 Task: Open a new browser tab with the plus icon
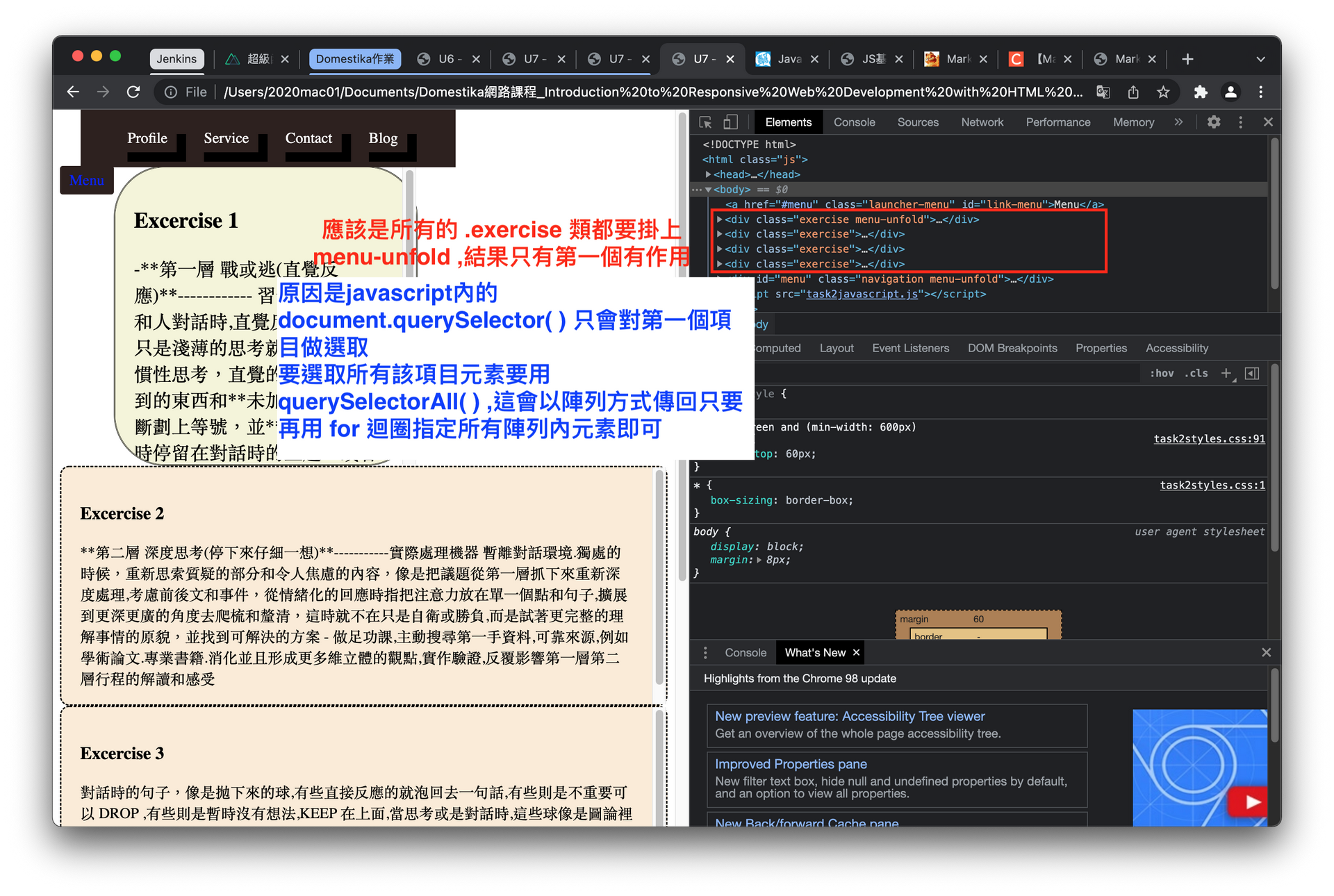[x=1187, y=59]
